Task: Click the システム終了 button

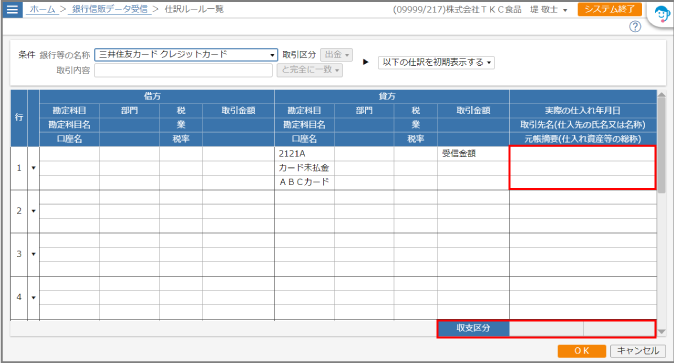Action: [610, 9]
